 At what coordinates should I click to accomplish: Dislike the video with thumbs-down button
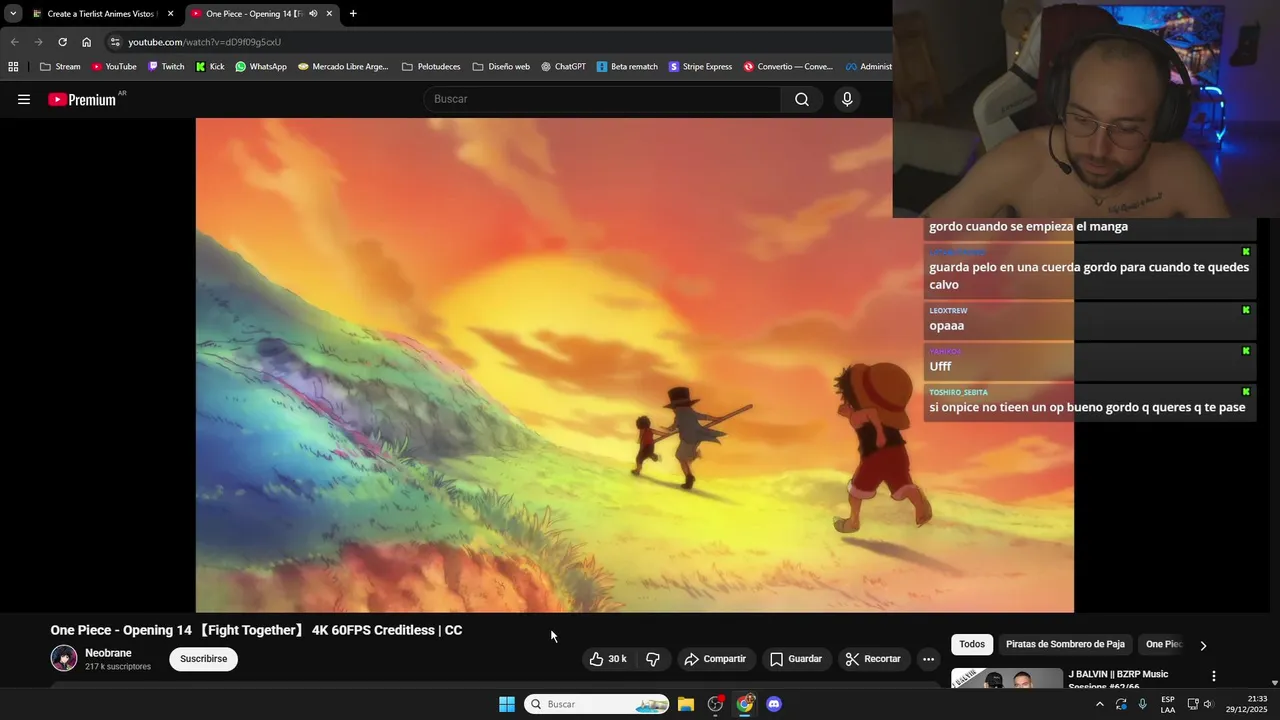click(653, 659)
